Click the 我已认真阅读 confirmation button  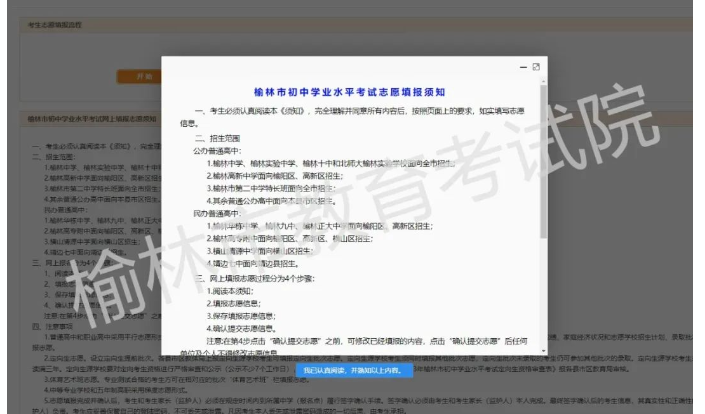pos(354,370)
